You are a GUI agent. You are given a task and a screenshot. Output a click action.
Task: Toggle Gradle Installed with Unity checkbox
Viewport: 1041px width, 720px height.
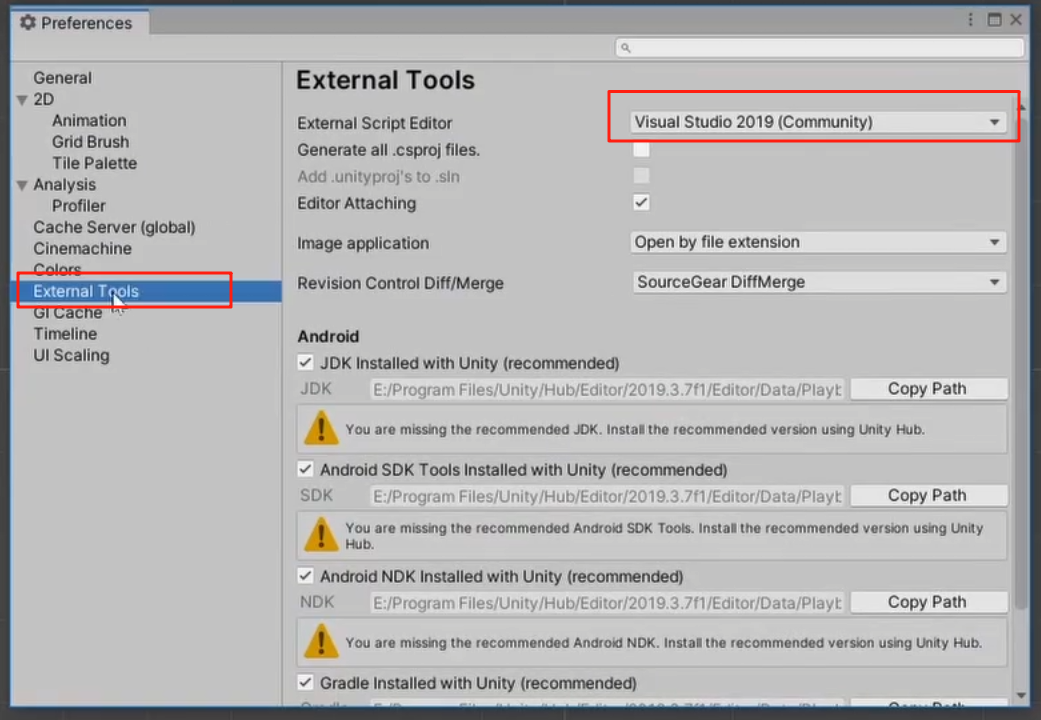305,683
